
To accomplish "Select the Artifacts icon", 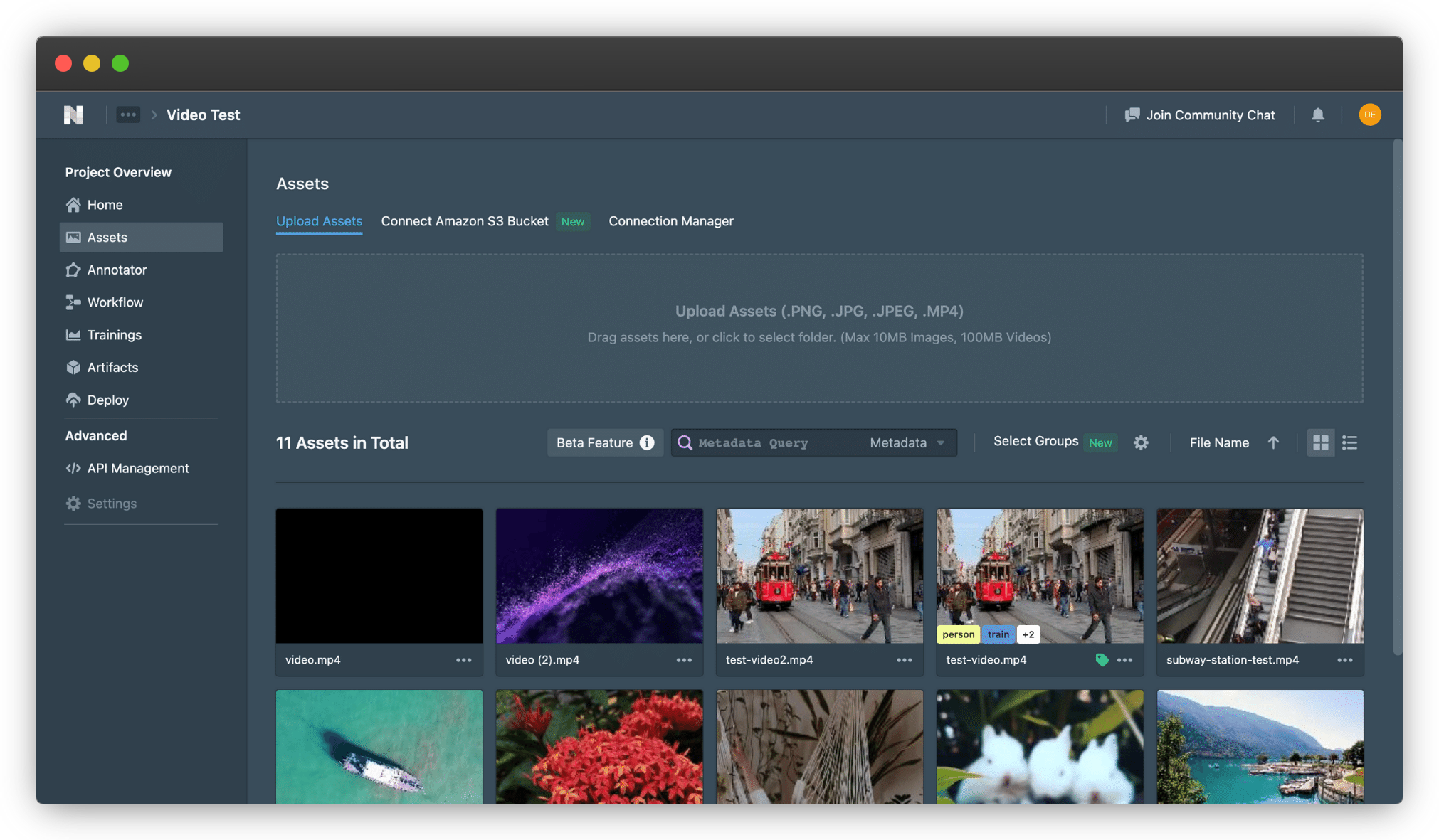I will [x=74, y=367].
